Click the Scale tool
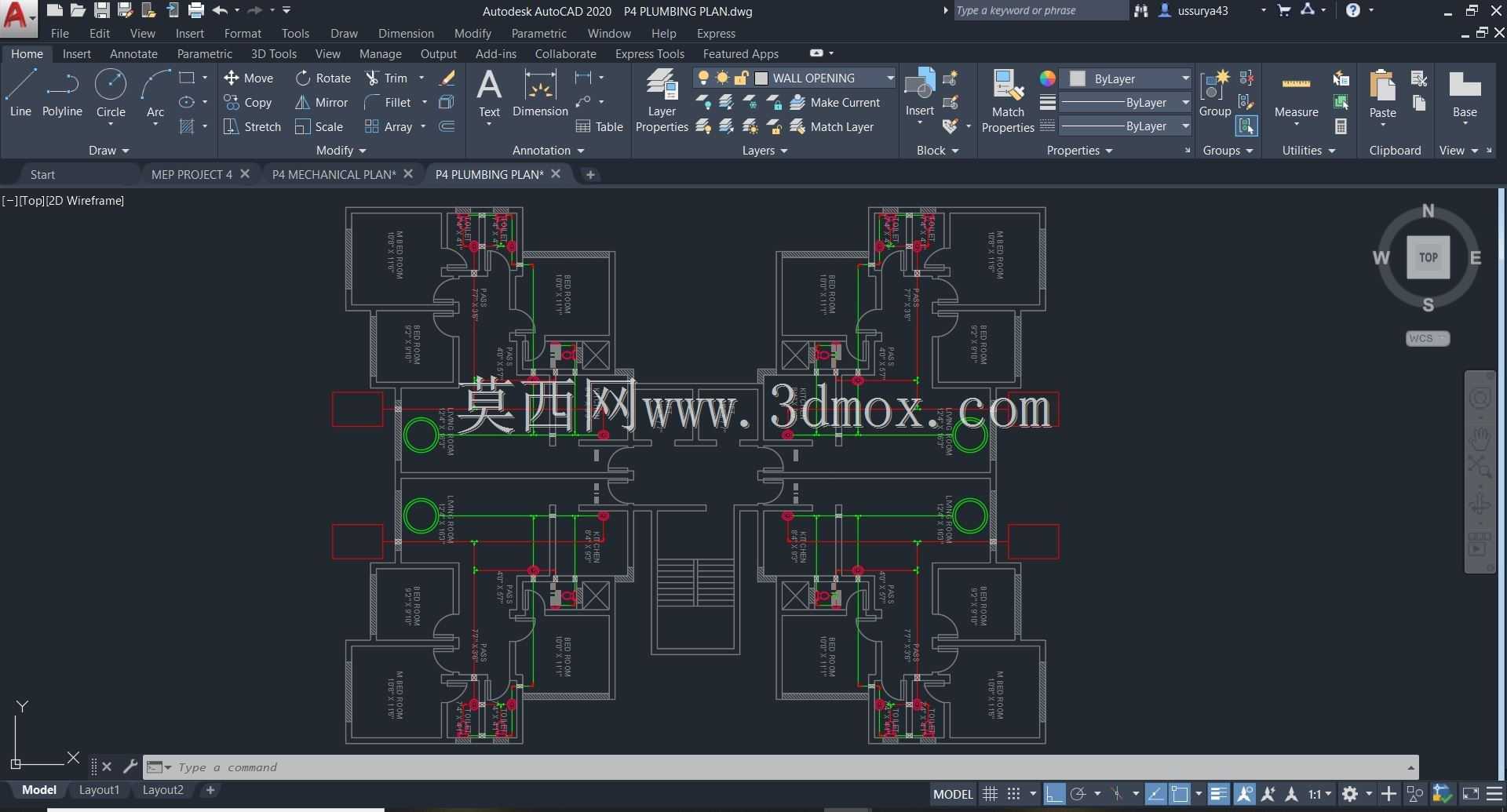The image size is (1507, 812). click(319, 126)
